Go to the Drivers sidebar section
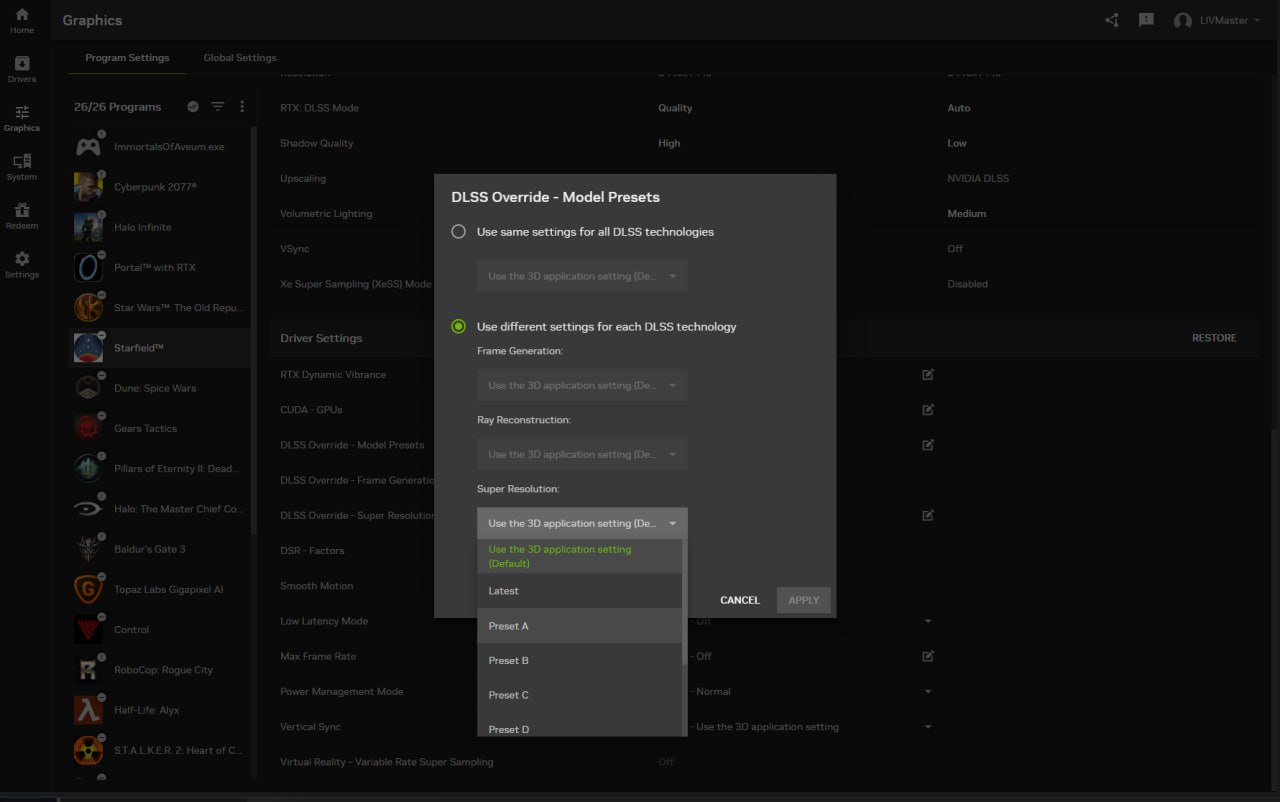 click(21, 69)
